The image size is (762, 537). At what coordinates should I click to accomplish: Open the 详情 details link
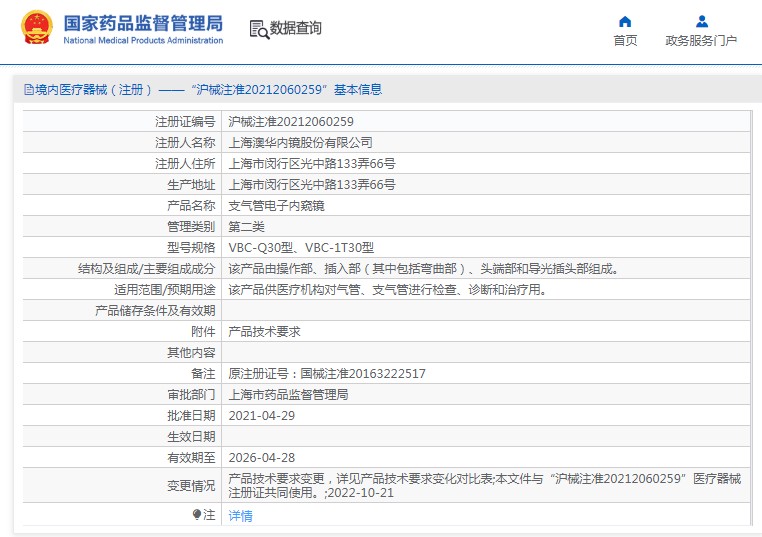tap(240, 516)
